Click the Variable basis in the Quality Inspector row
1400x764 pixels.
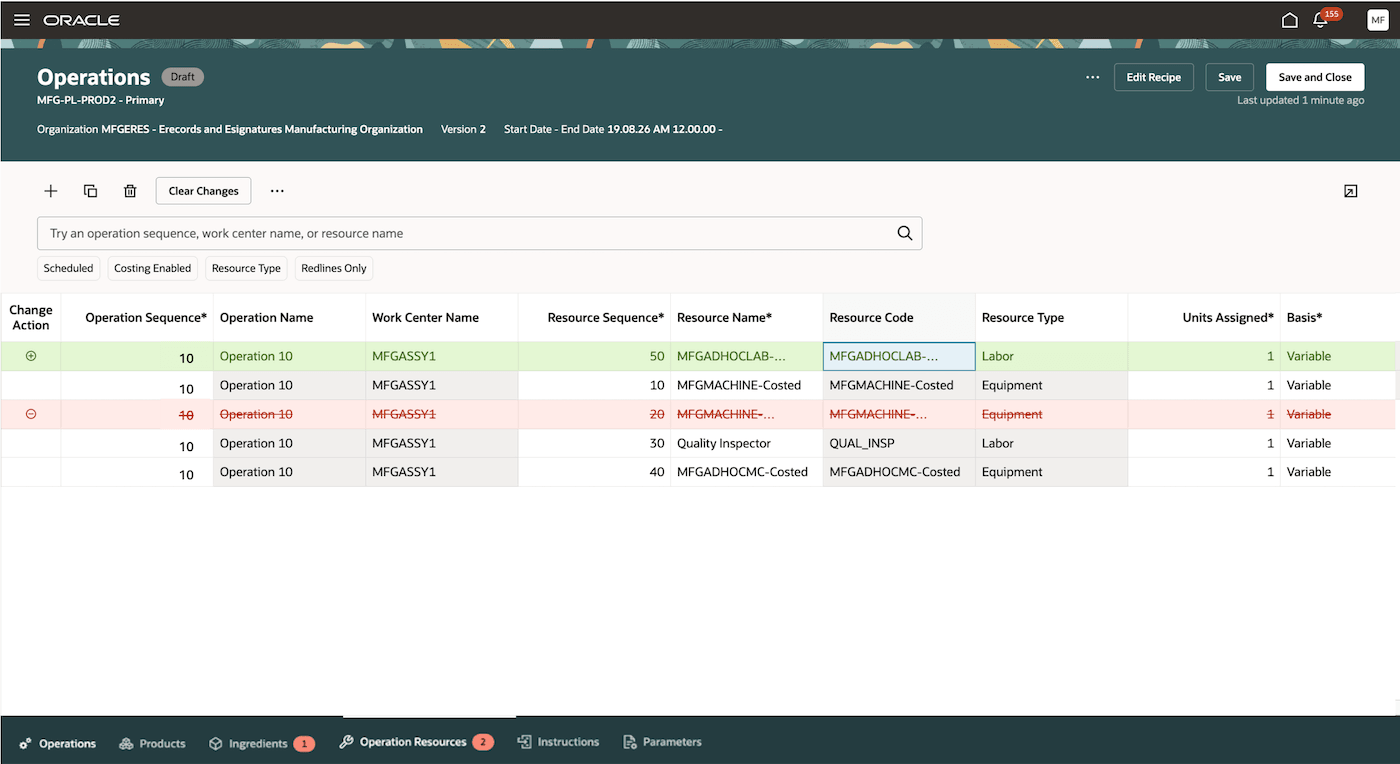tap(1338, 443)
